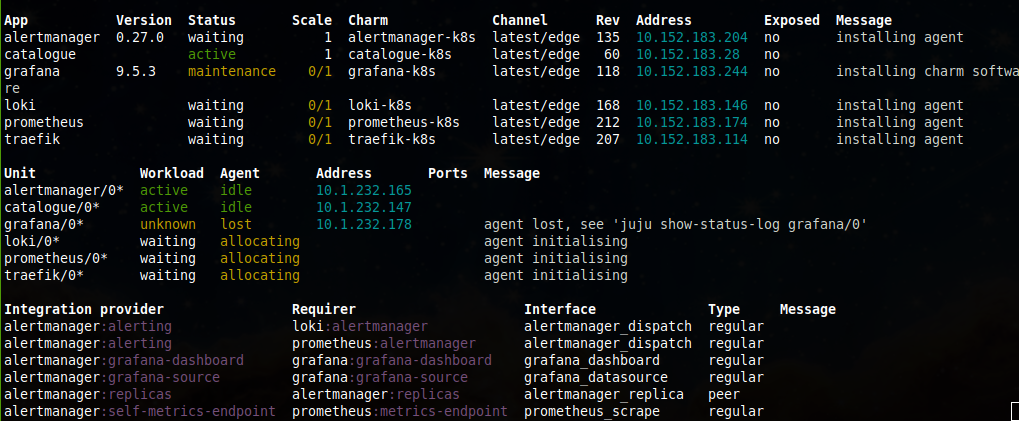1019x421 pixels.
Task: Click the traefik app address 10.152.183.114
Action: tap(692, 139)
